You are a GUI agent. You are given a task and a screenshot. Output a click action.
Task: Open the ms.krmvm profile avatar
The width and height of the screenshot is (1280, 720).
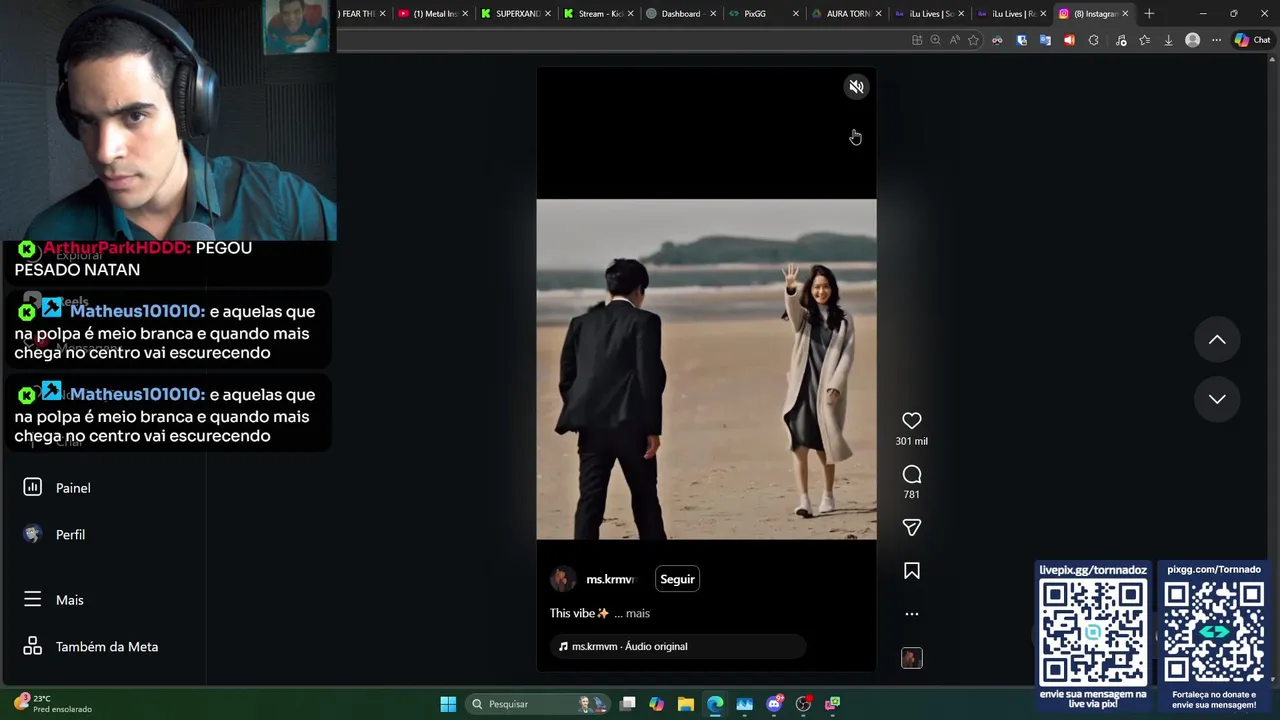563,579
